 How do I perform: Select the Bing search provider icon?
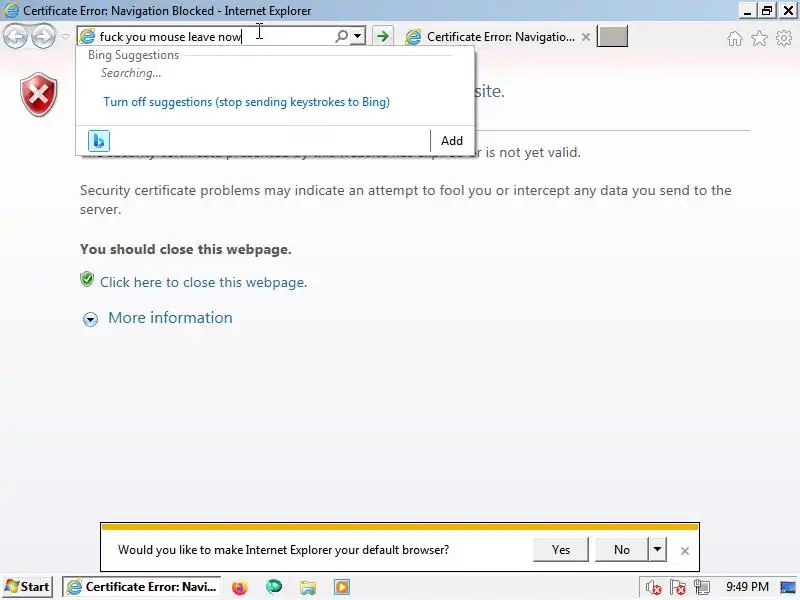(x=98, y=141)
